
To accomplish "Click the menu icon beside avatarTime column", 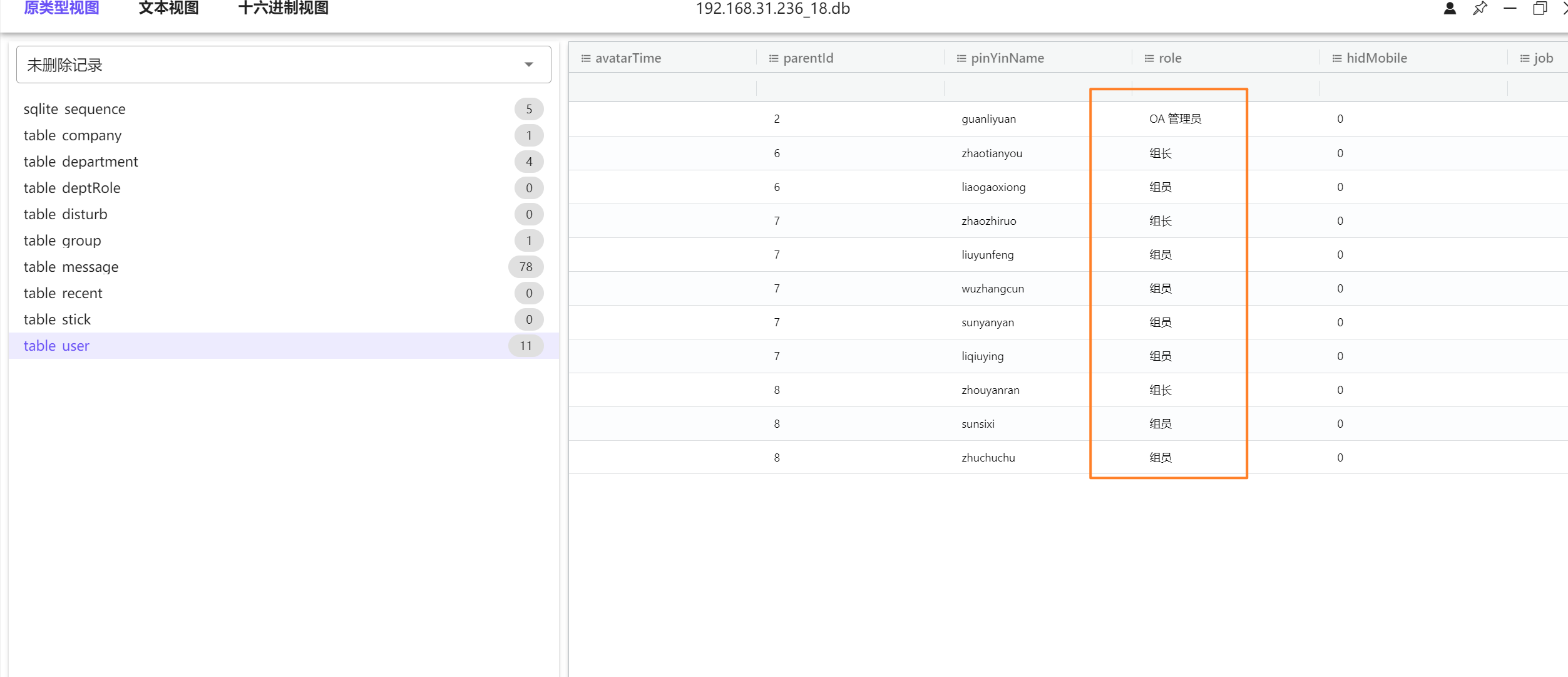I will click(x=586, y=58).
